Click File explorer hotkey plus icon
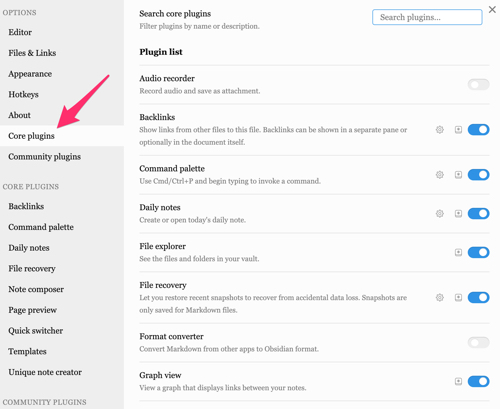Image resolution: width=500 pixels, height=409 pixels. [x=458, y=252]
